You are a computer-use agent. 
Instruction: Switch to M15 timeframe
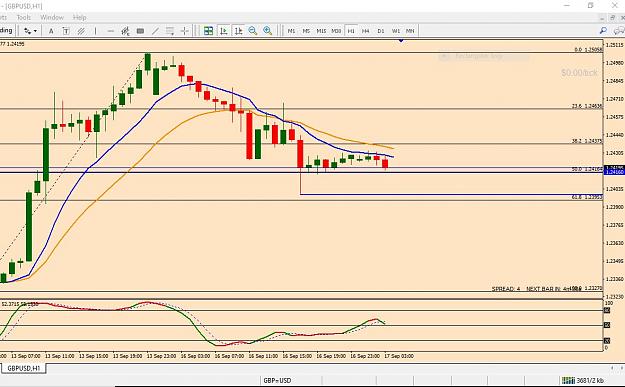click(x=321, y=31)
